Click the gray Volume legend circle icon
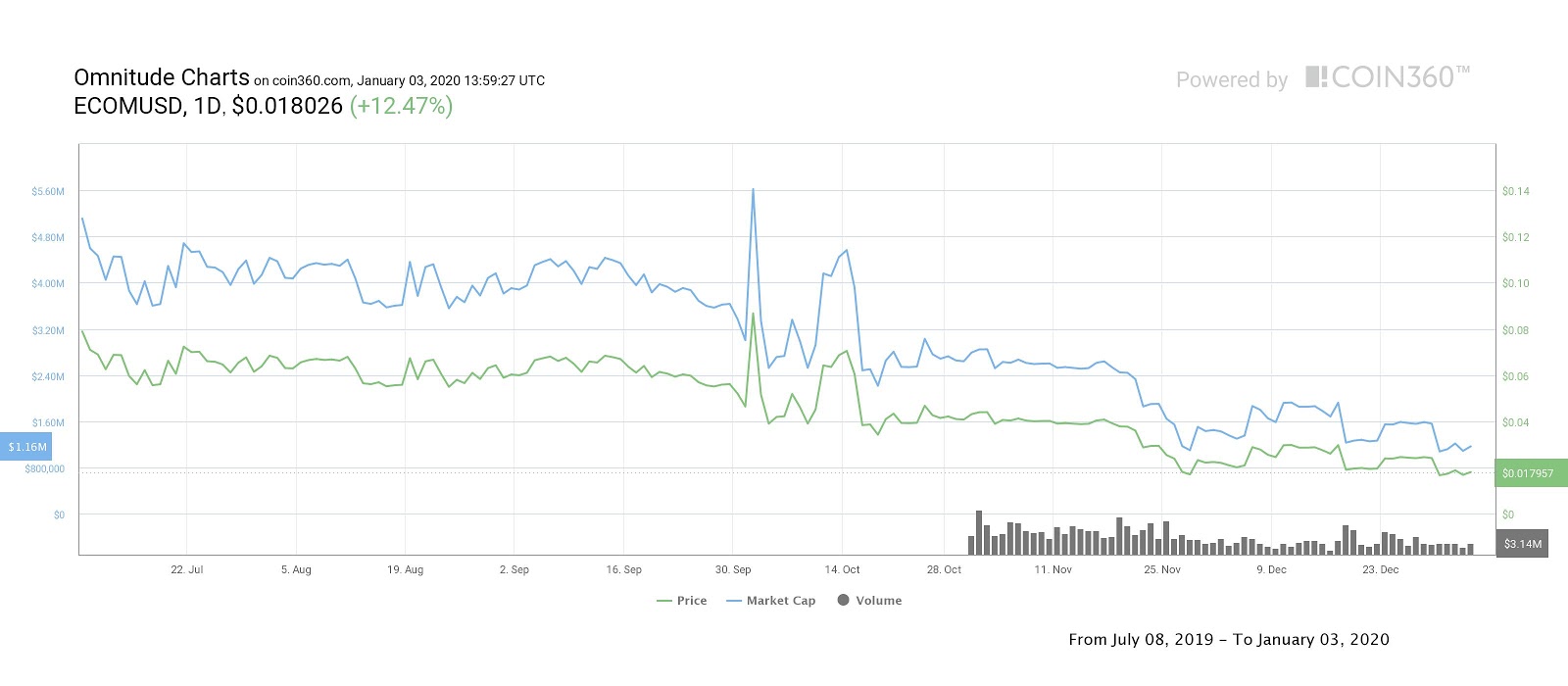Image resolution: width=1568 pixels, height=686 pixels. coord(843,600)
